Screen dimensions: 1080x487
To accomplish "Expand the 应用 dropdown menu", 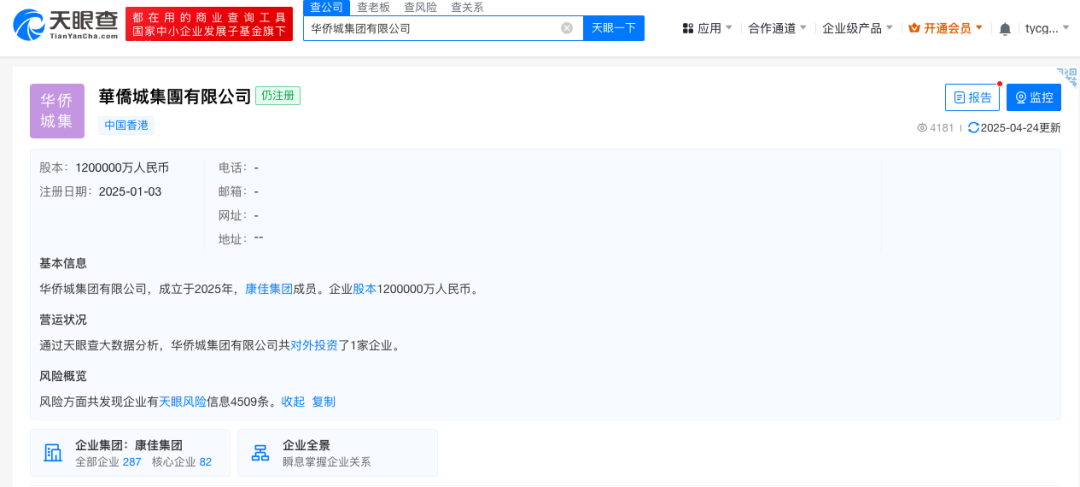I will click(707, 28).
